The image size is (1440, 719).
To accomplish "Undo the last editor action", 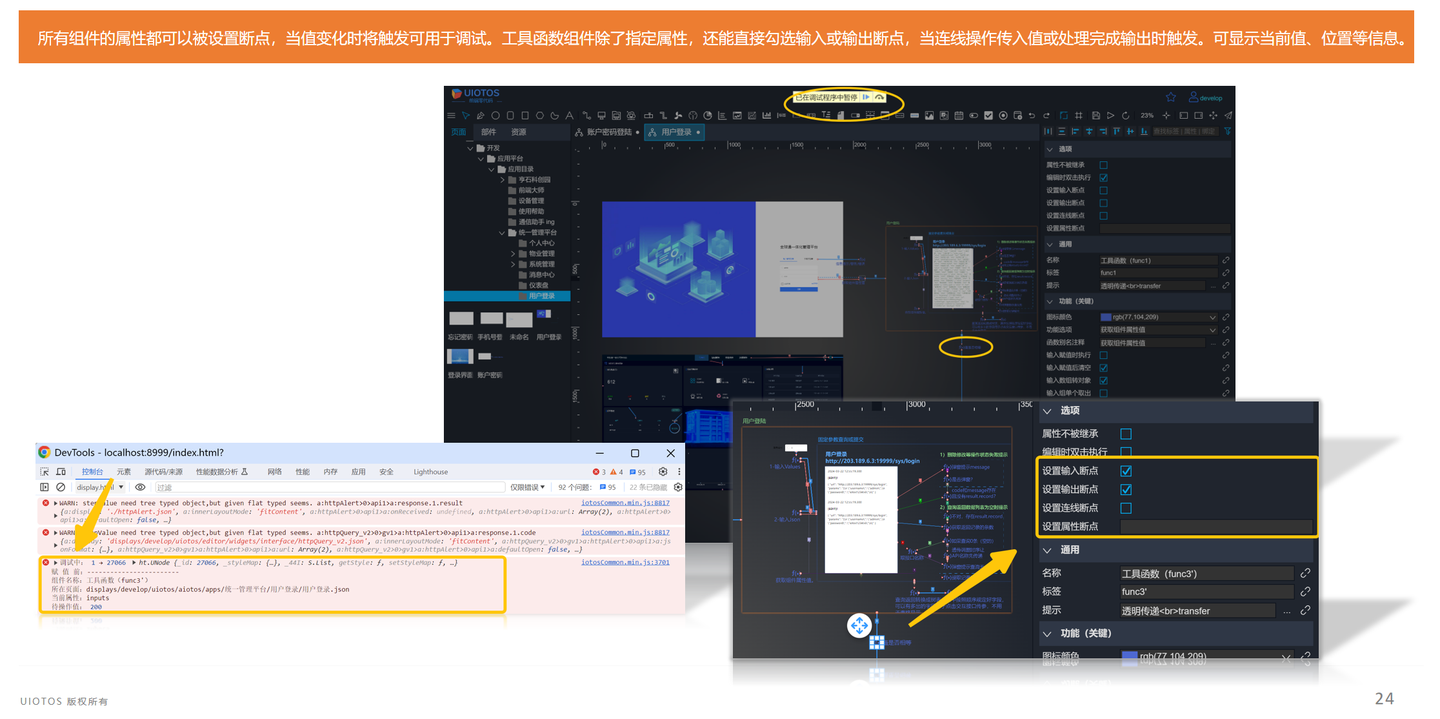I will click(1032, 115).
